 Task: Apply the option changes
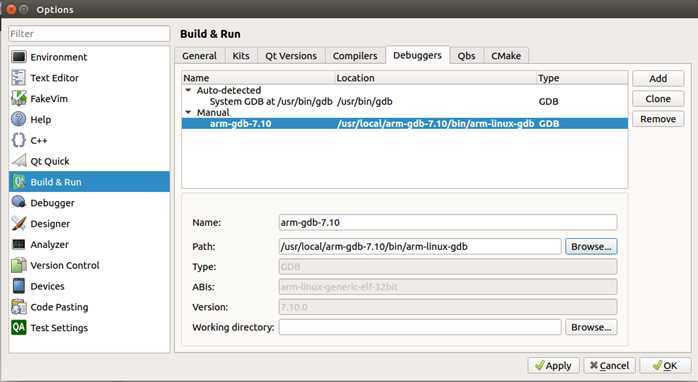point(553,366)
